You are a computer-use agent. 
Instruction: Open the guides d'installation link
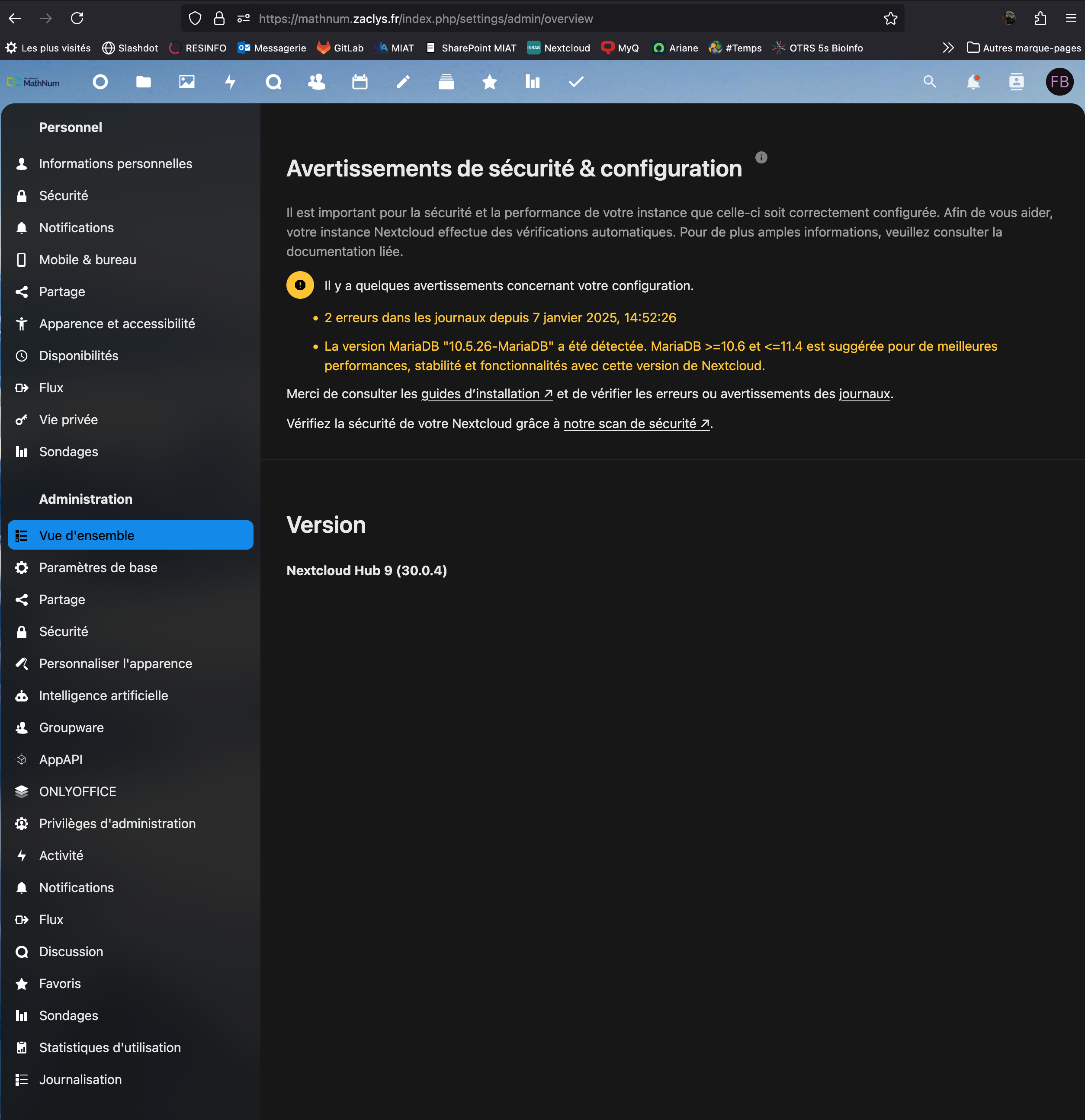(x=486, y=394)
